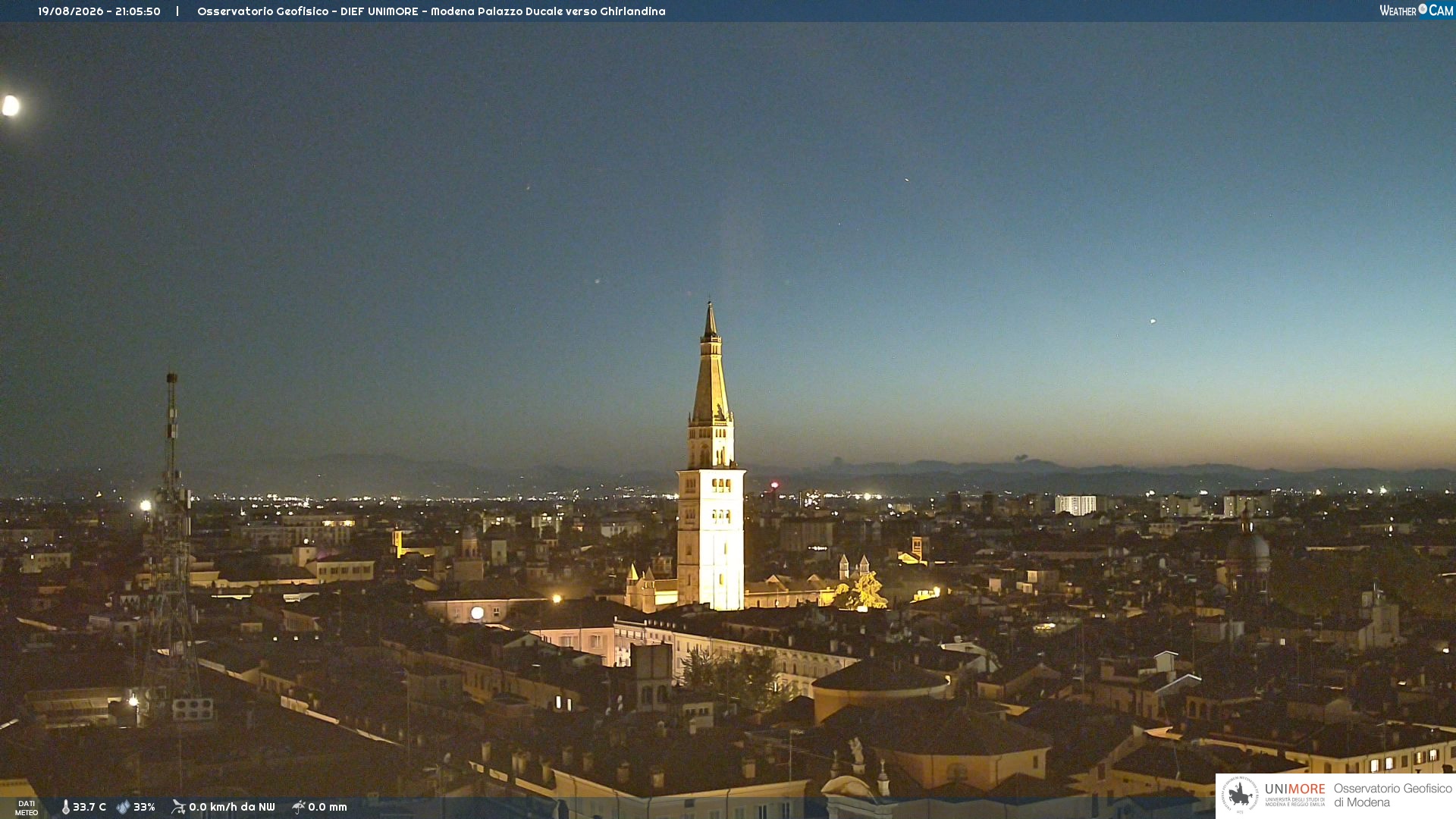Image resolution: width=1456 pixels, height=819 pixels.
Task: Click the thermometer temperature icon
Action: click(65, 808)
